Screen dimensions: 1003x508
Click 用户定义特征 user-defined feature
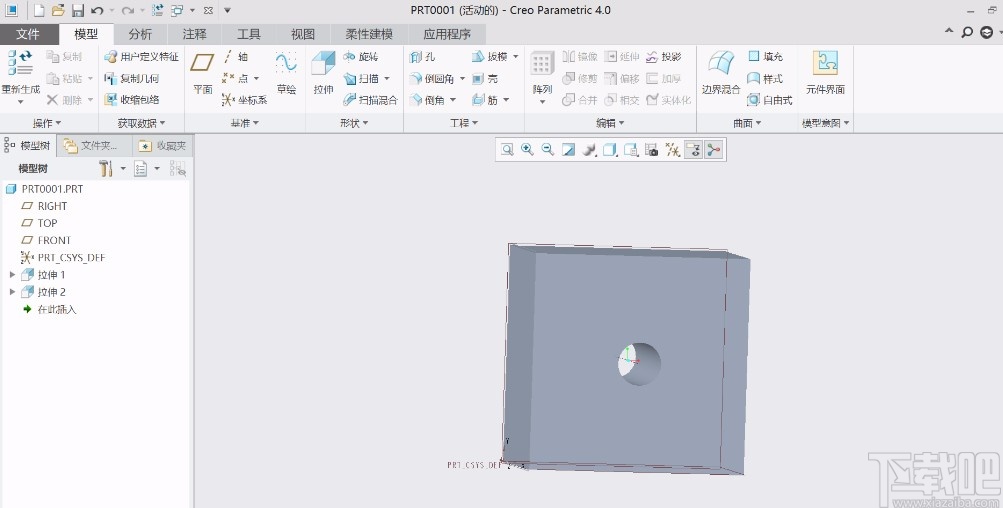point(142,57)
